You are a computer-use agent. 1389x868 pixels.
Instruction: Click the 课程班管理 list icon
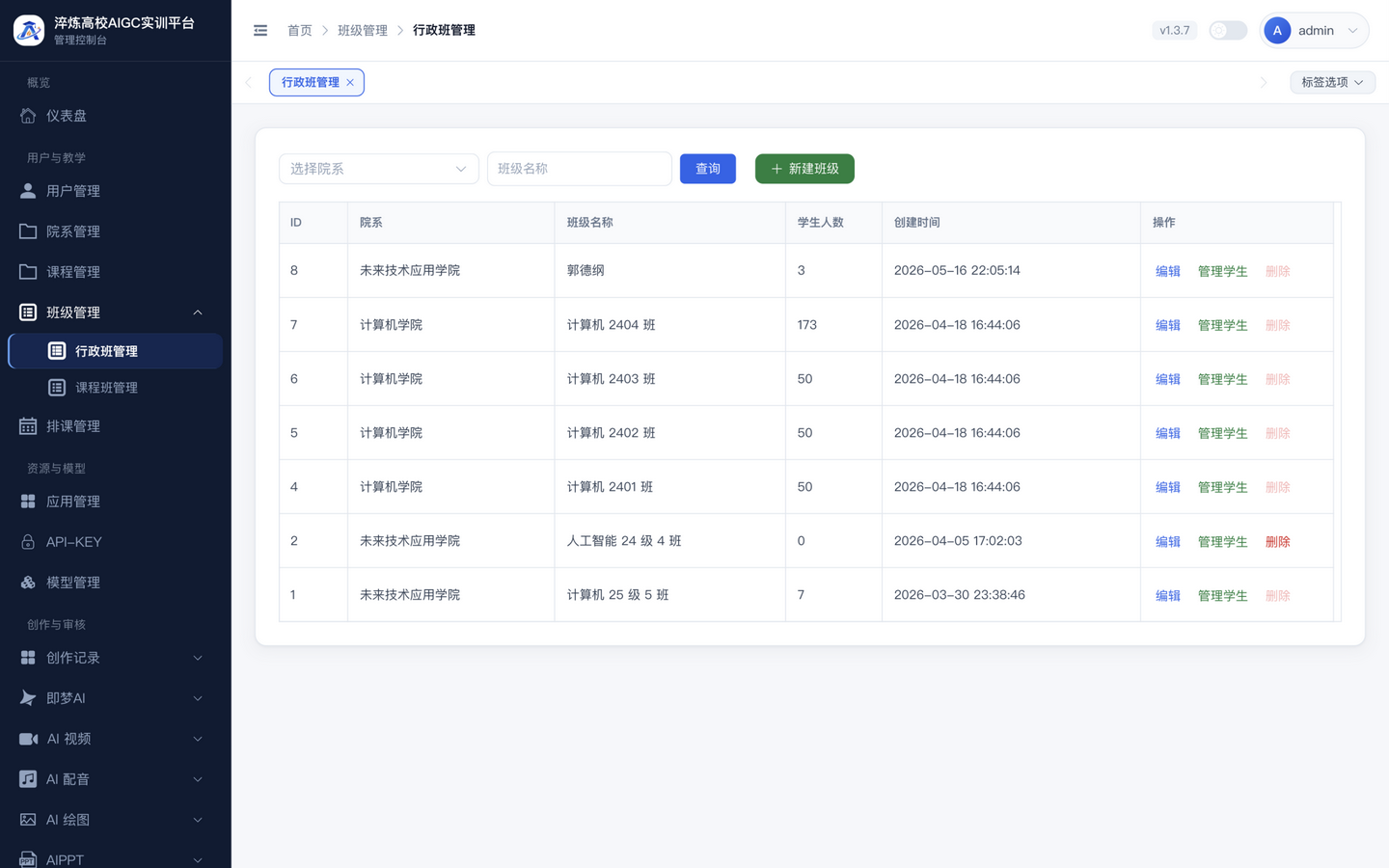(57, 388)
